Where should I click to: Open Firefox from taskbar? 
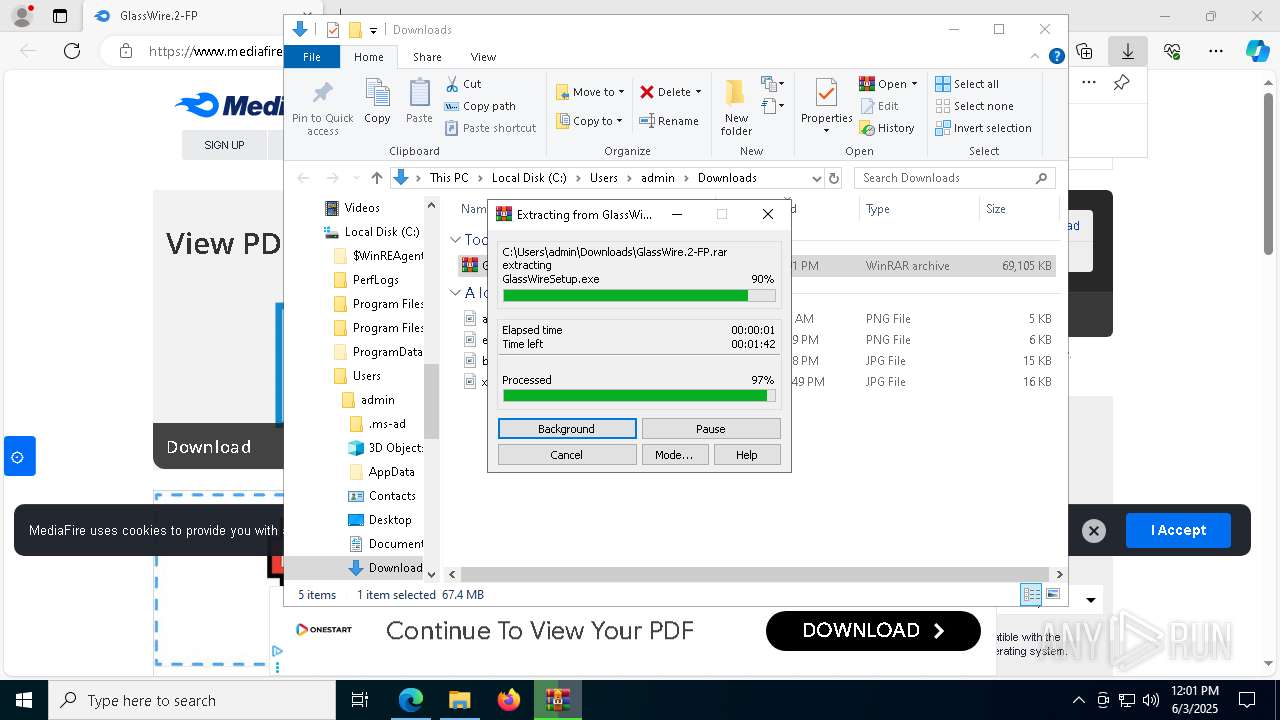point(509,700)
